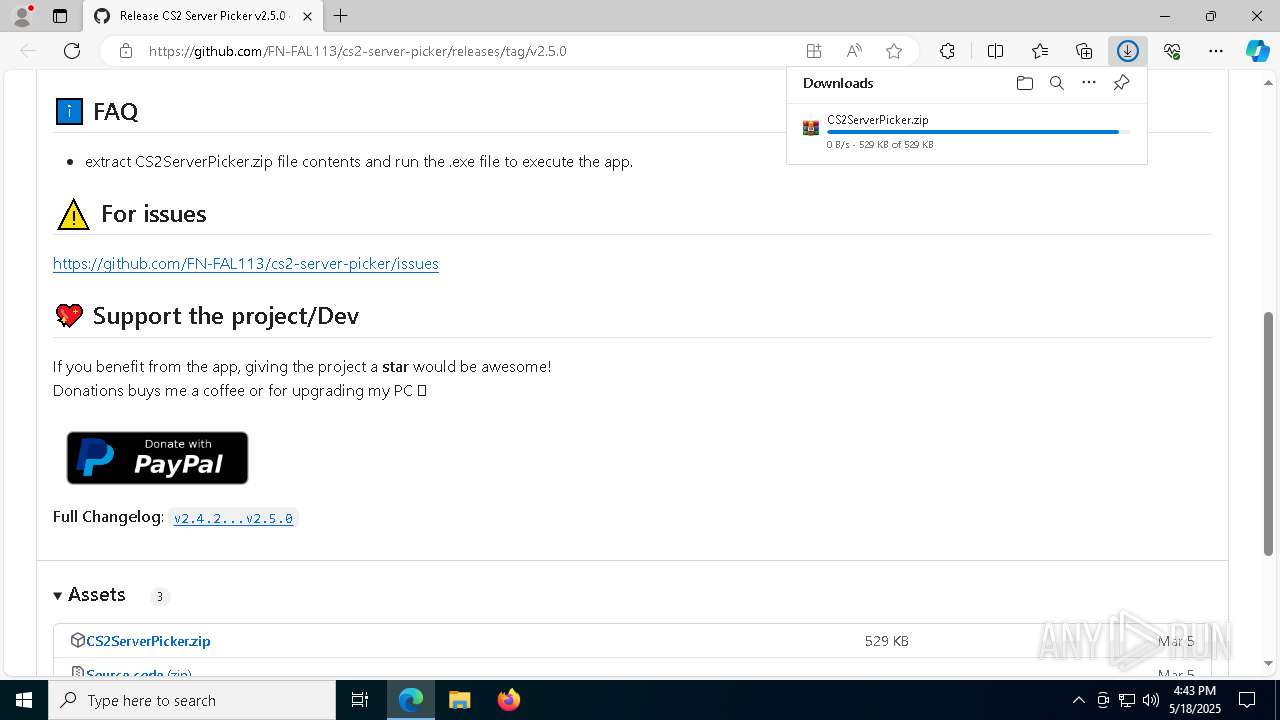This screenshot has width=1280, height=720.
Task: Toggle Split screen view icon
Action: tap(995, 51)
